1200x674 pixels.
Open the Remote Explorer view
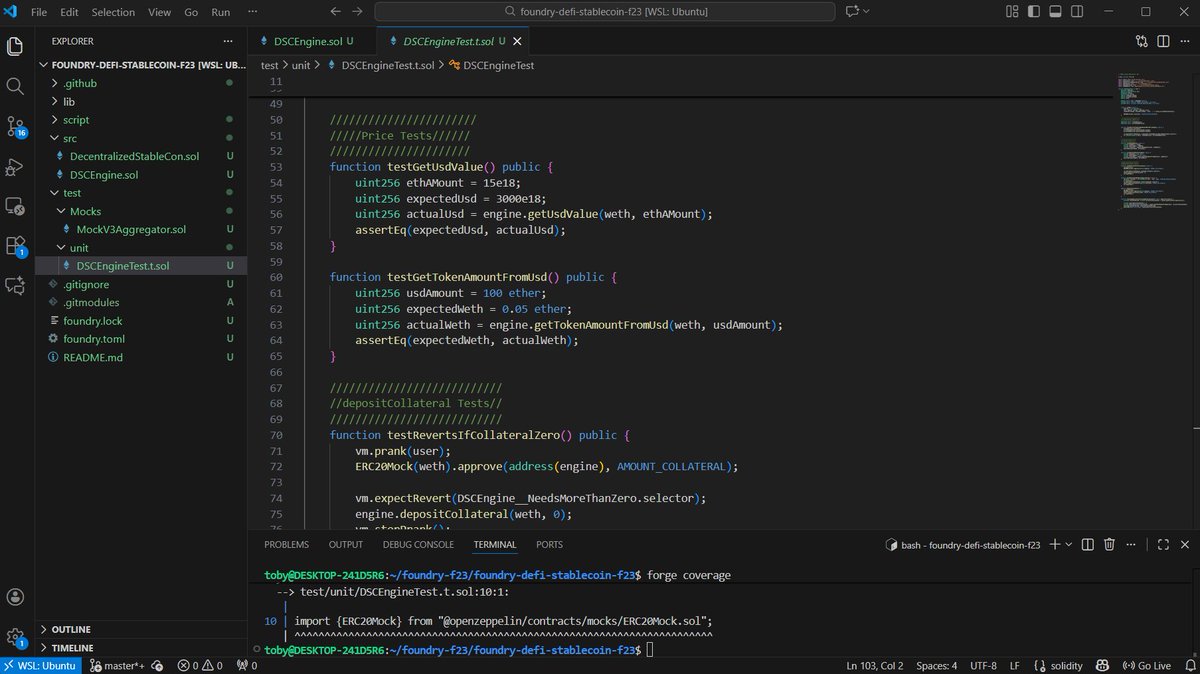coord(15,206)
